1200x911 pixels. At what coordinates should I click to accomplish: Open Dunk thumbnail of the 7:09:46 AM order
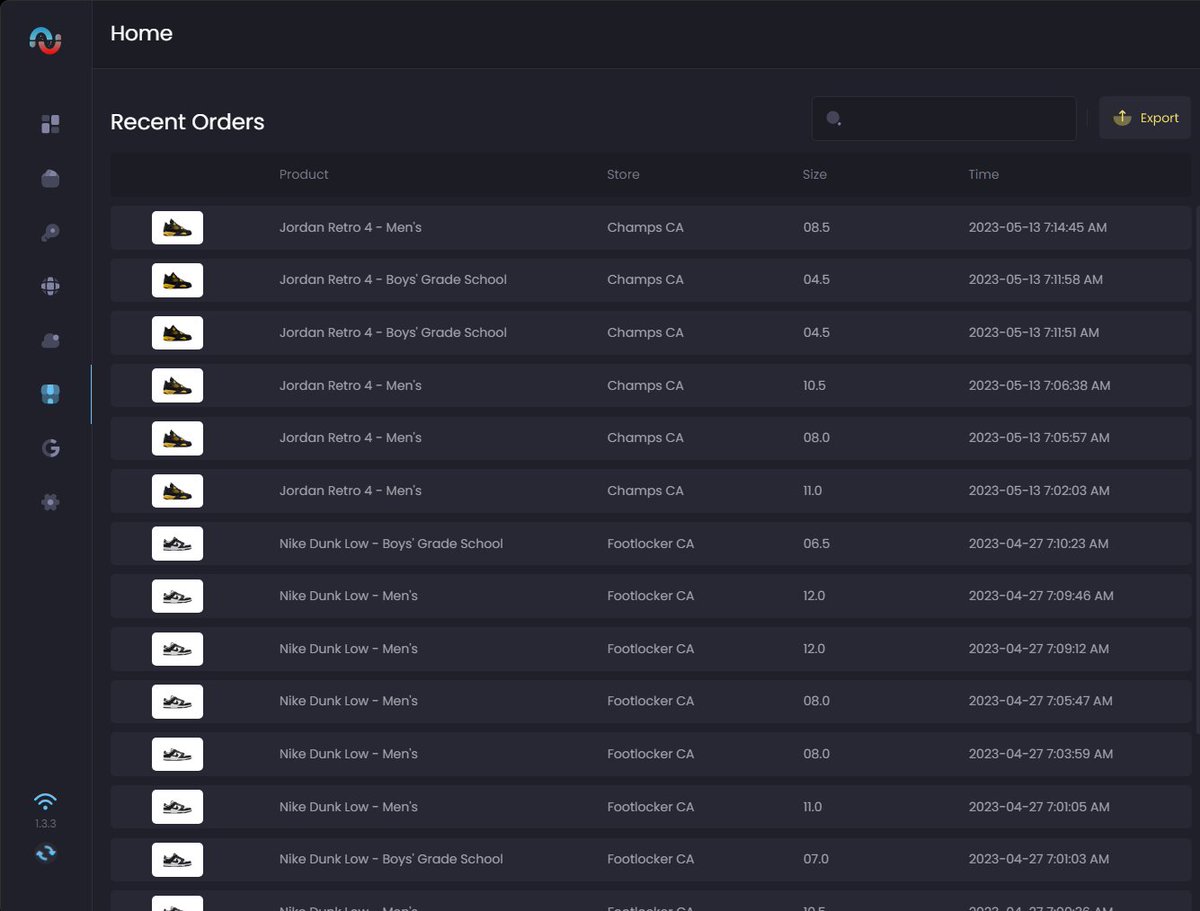(177, 596)
